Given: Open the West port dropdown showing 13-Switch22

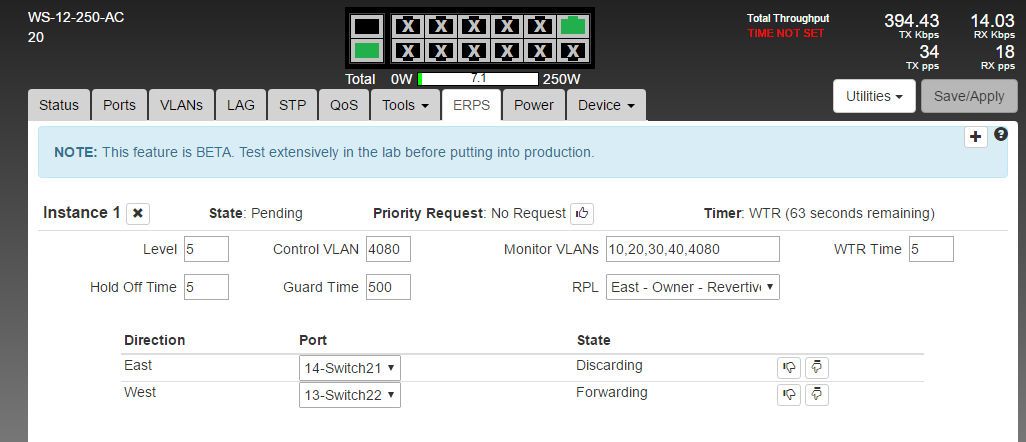Looking at the screenshot, I should point(350,395).
